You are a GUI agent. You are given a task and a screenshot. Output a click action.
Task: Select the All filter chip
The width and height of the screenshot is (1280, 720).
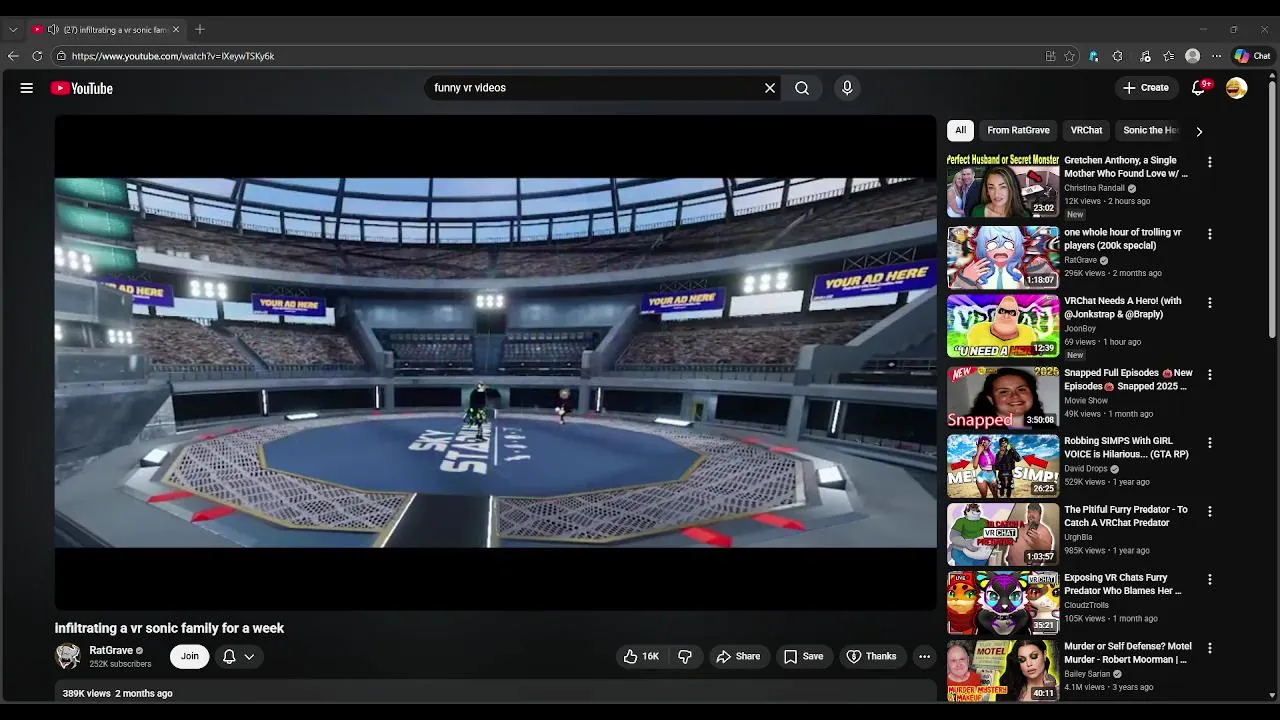coord(960,130)
